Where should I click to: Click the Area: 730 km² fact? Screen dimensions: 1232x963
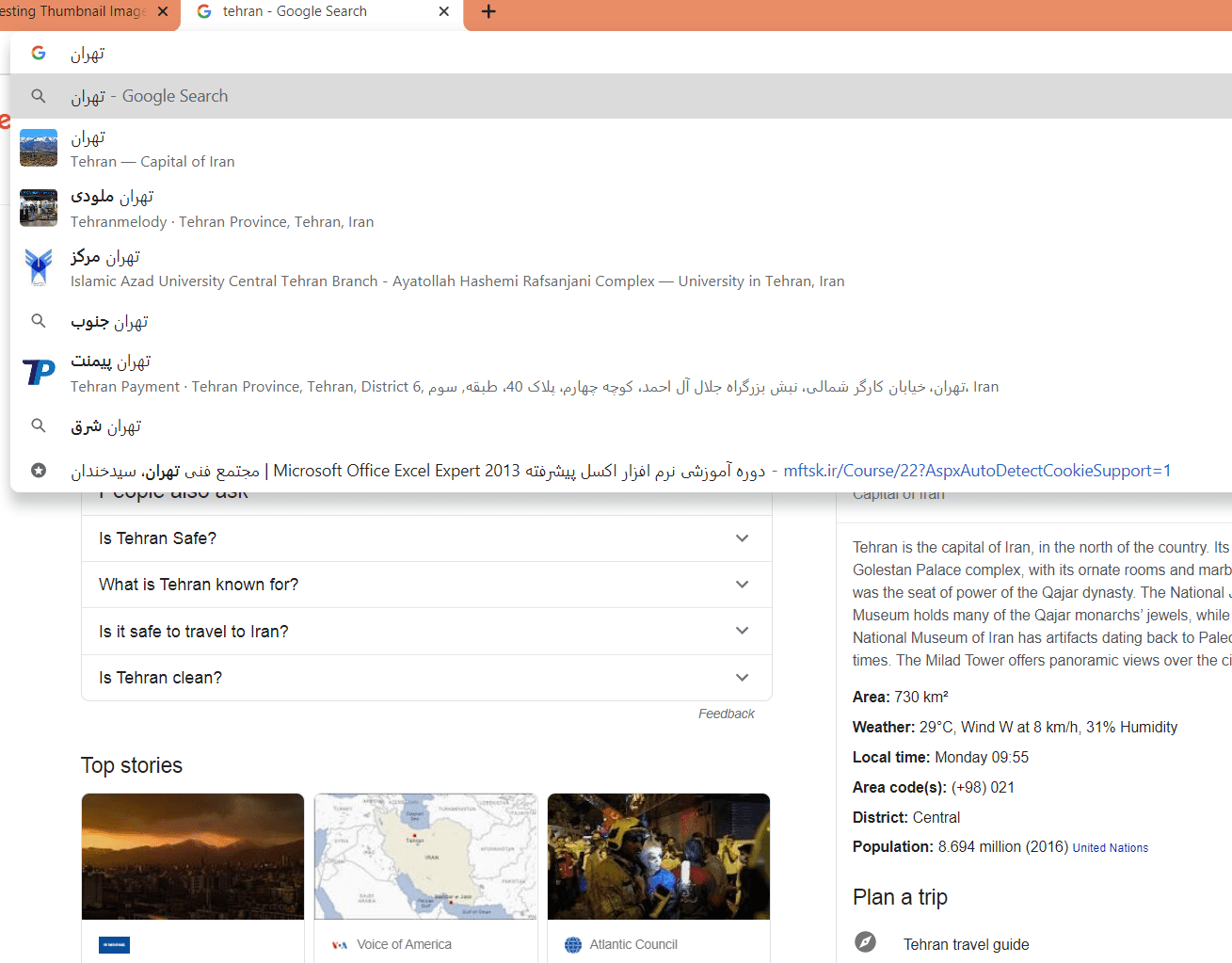[901, 698]
